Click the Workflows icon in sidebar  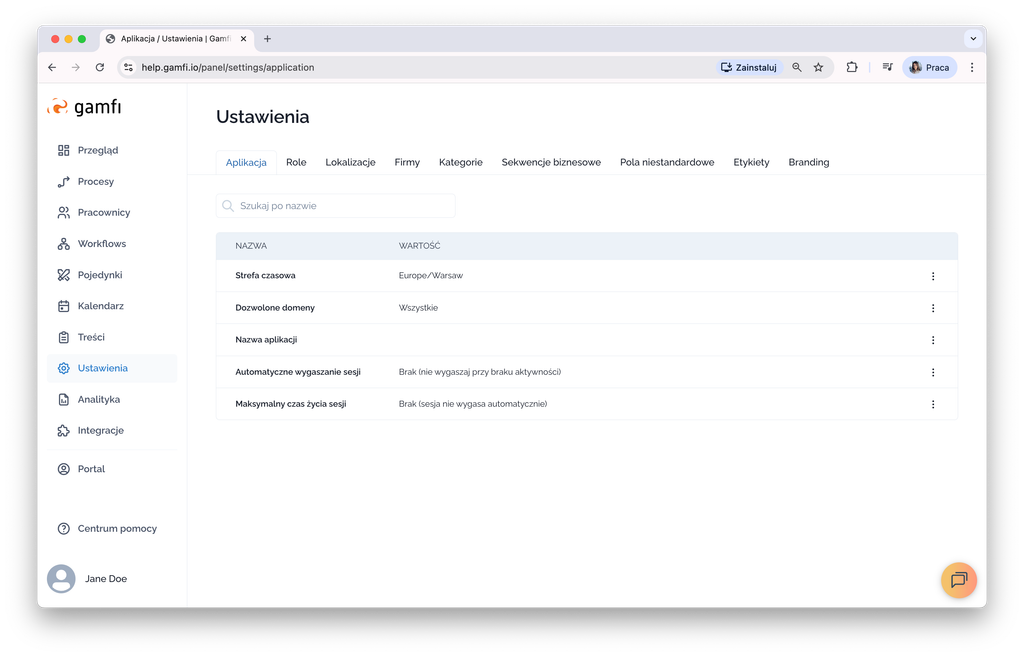point(64,244)
